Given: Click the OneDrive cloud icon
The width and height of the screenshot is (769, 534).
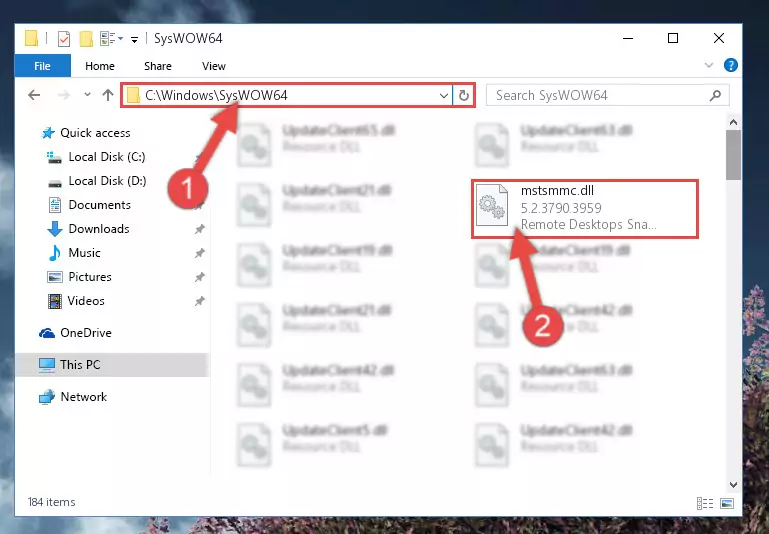Looking at the screenshot, I should coord(47,333).
